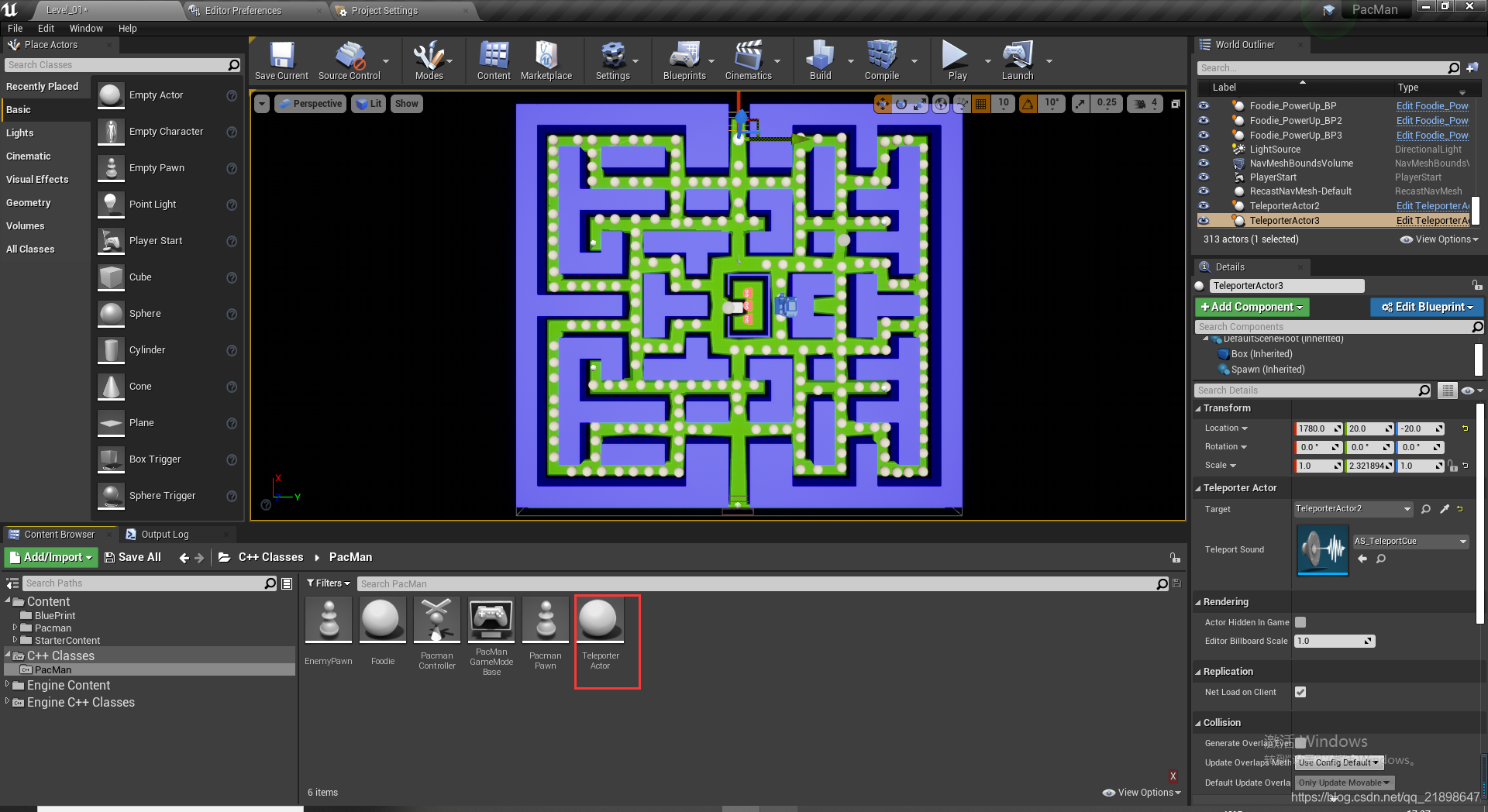1488x812 pixels.
Task: Toggle Actor Hidden In Game checkbox
Action: [1300, 622]
